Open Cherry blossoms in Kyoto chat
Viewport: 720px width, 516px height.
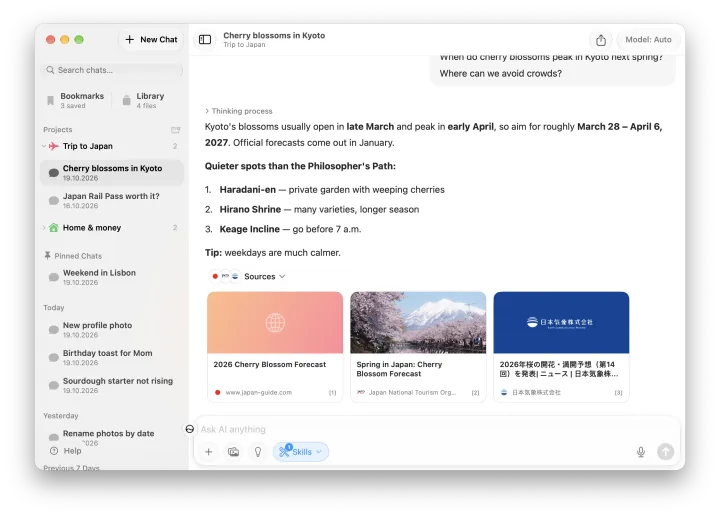click(x=112, y=173)
